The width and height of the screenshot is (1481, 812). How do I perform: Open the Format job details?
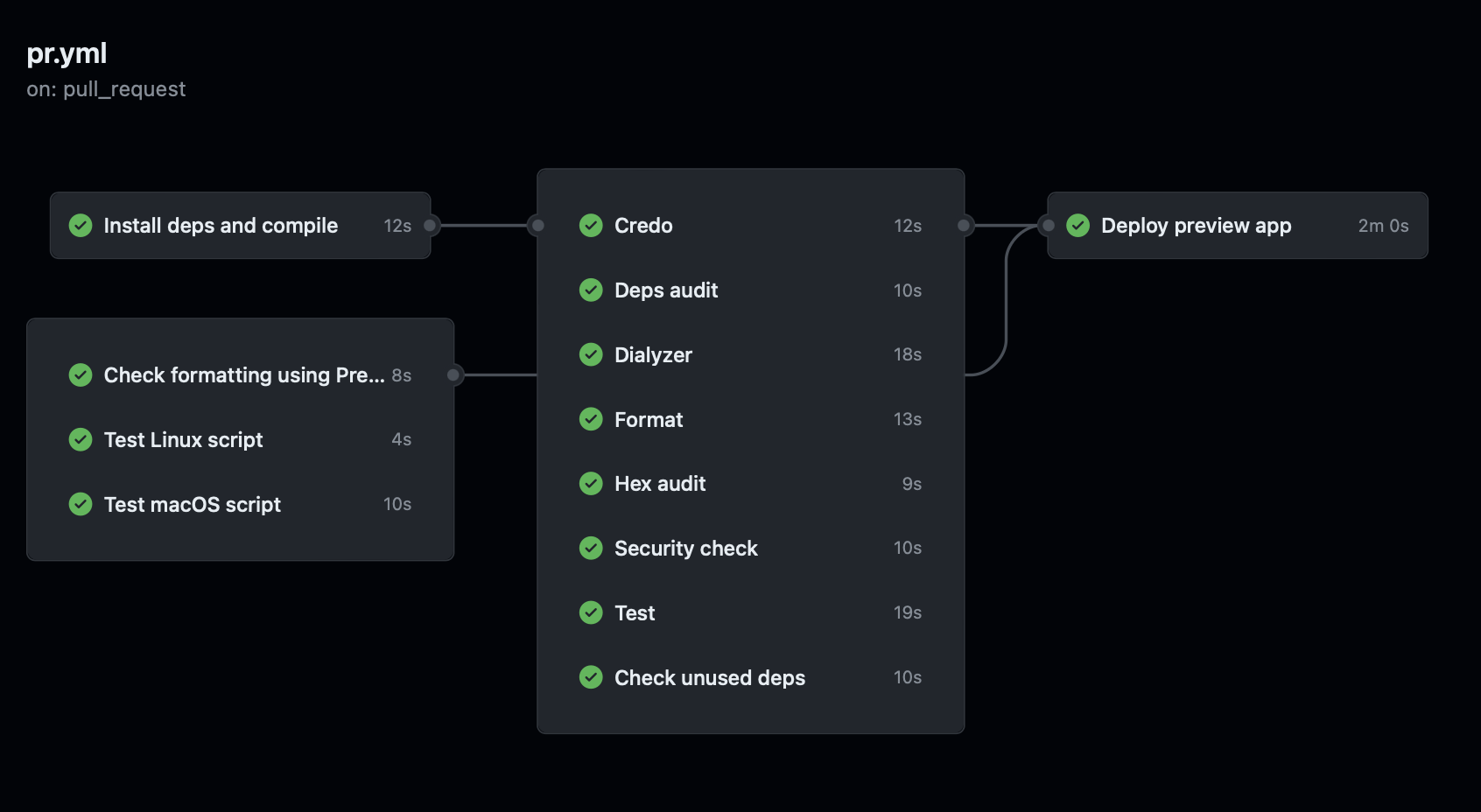(648, 420)
